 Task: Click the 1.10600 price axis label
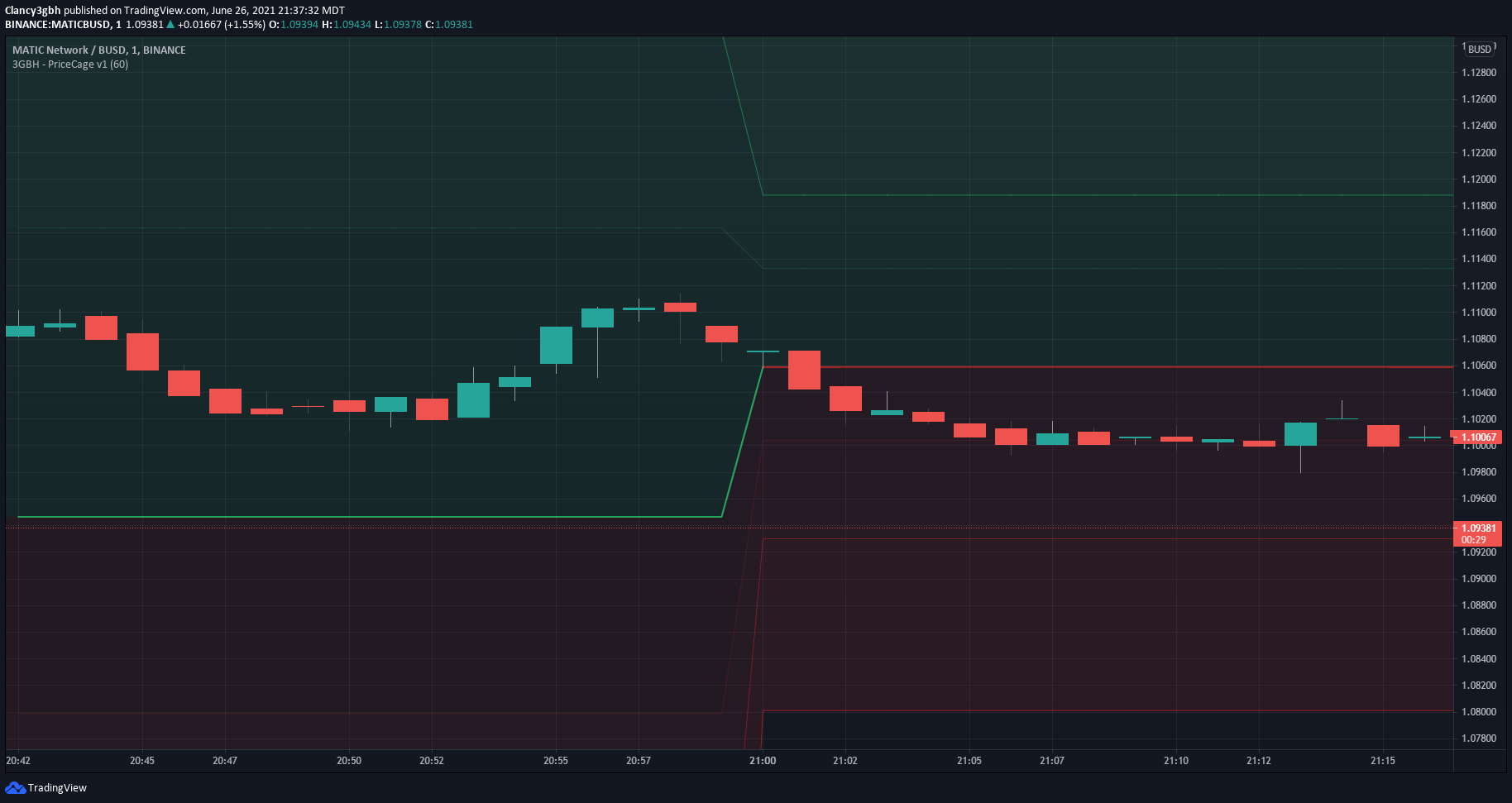pyautogui.click(x=1479, y=366)
